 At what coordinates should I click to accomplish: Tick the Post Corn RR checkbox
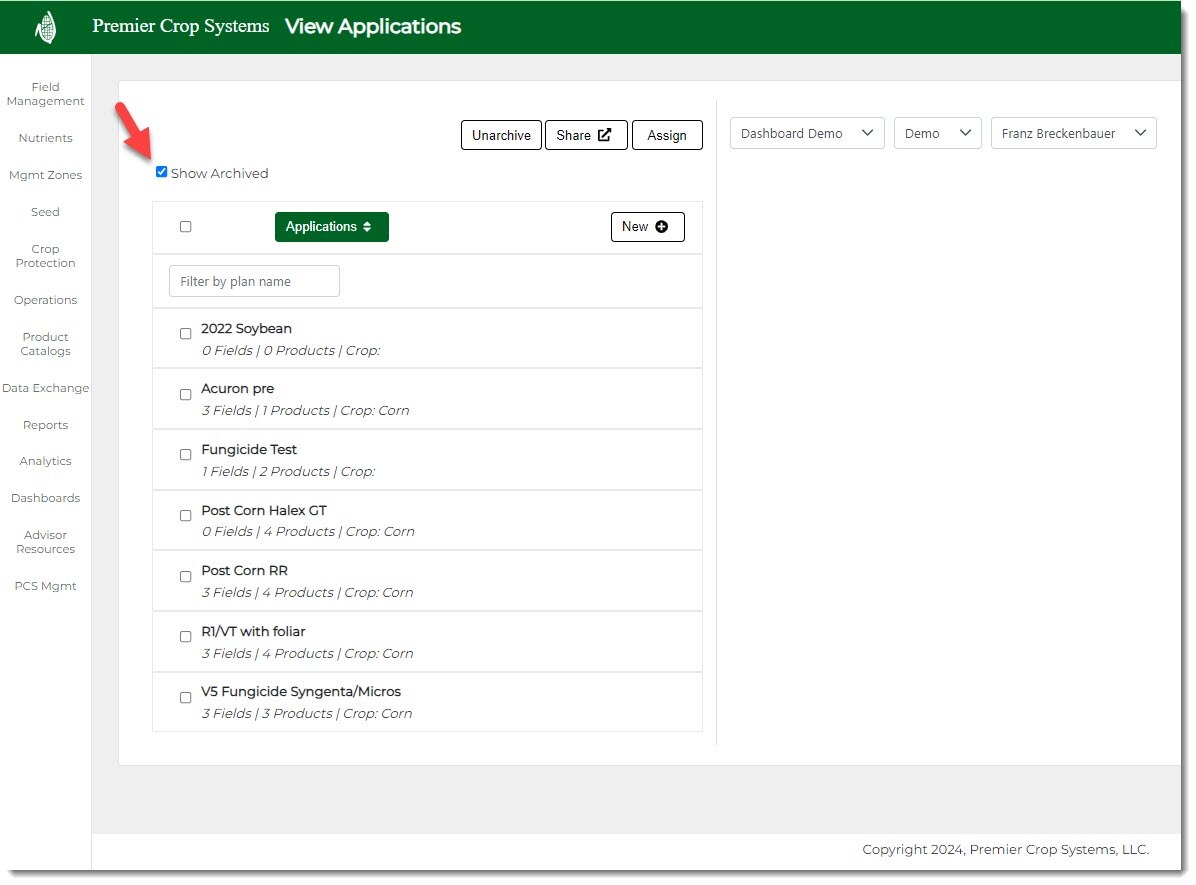pyautogui.click(x=185, y=577)
